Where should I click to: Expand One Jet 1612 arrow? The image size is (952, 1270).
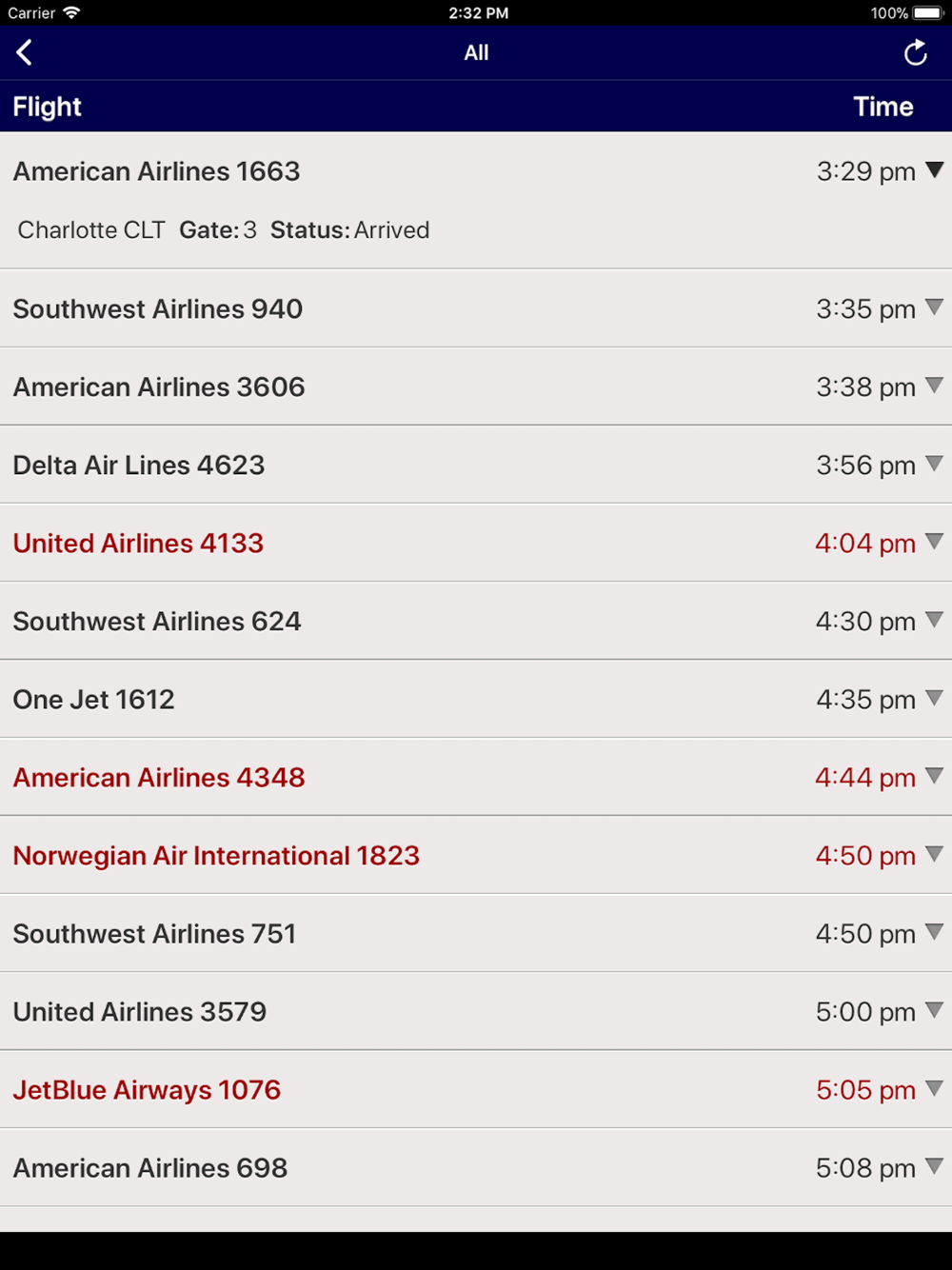coord(934,698)
